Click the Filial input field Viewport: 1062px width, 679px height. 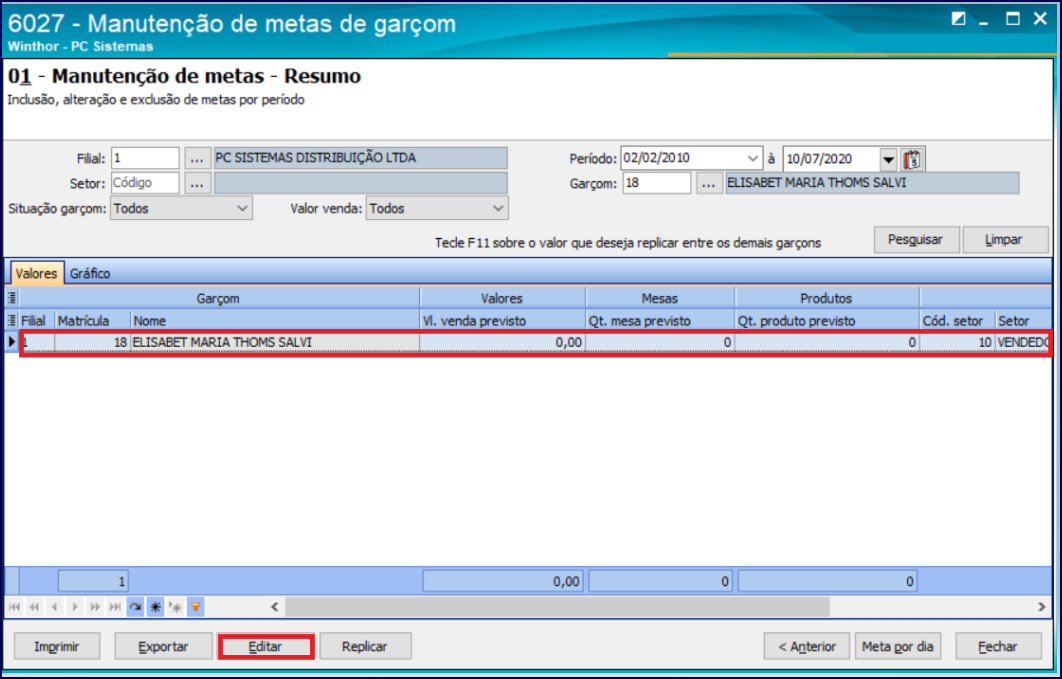[145, 158]
